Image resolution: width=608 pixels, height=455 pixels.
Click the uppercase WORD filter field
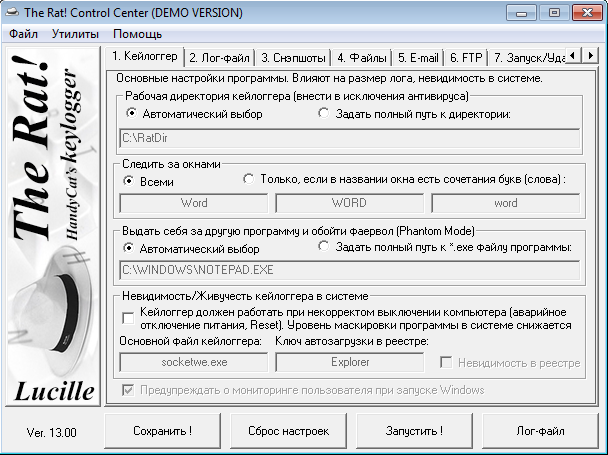click(349, 203)
